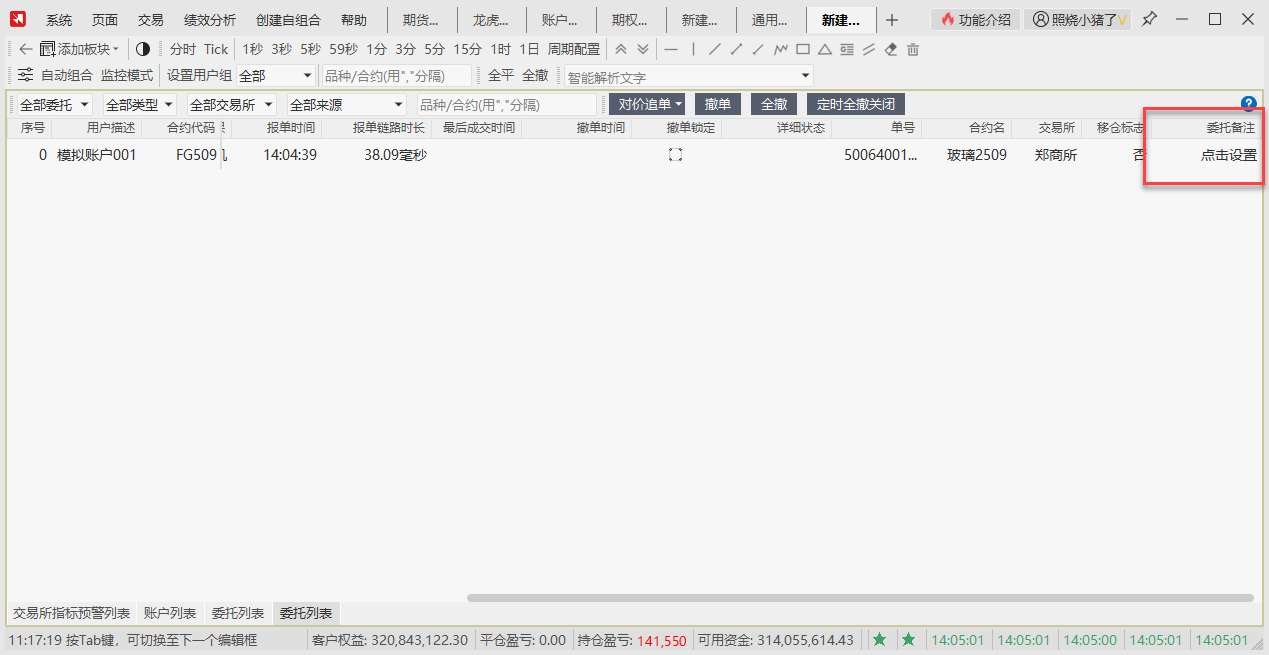
Task: Click the back arrow icon in toolbar
Action: [x=26, y=49]
